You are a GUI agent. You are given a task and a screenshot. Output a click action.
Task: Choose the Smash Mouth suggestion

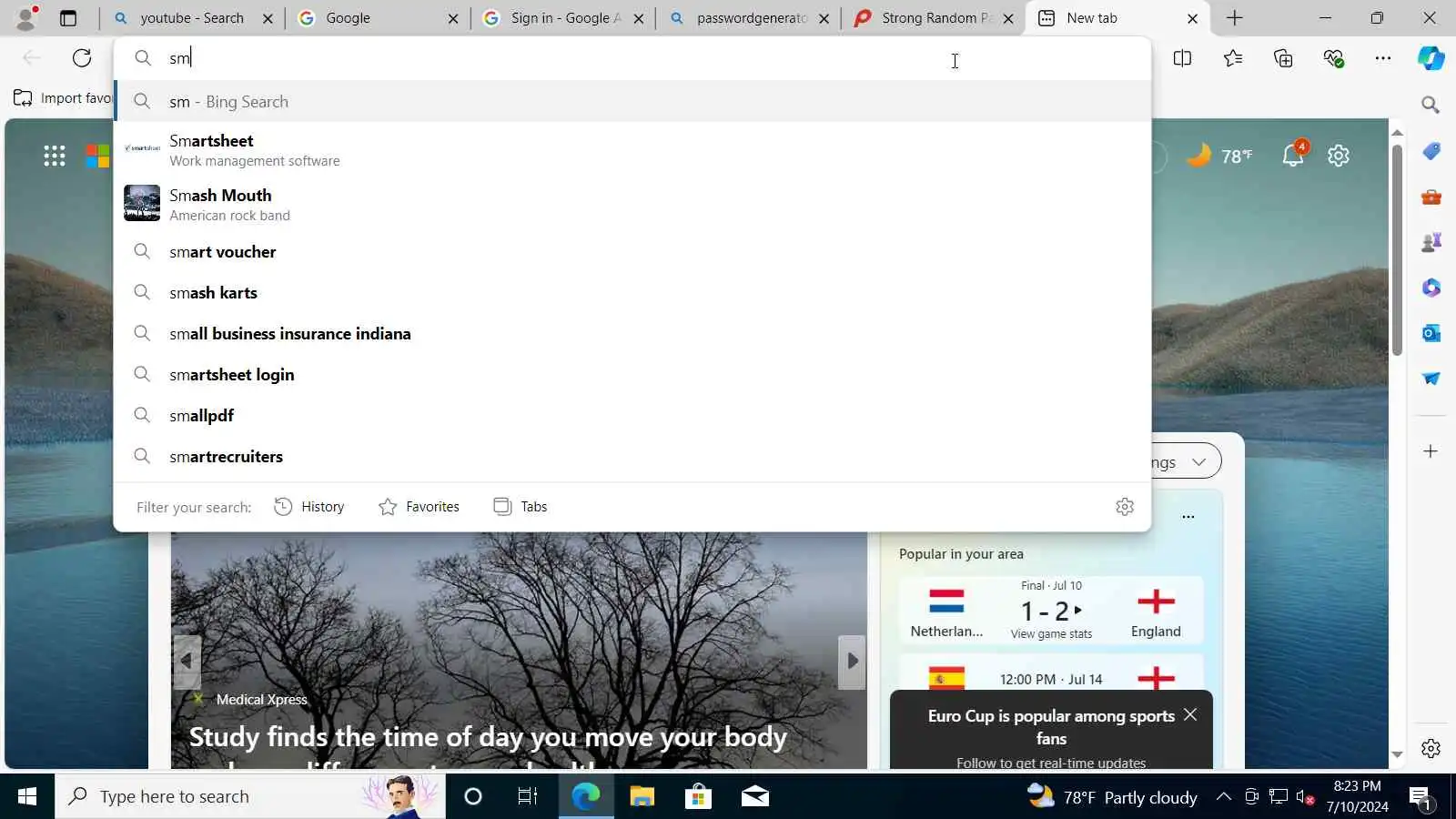click(632, 204)
